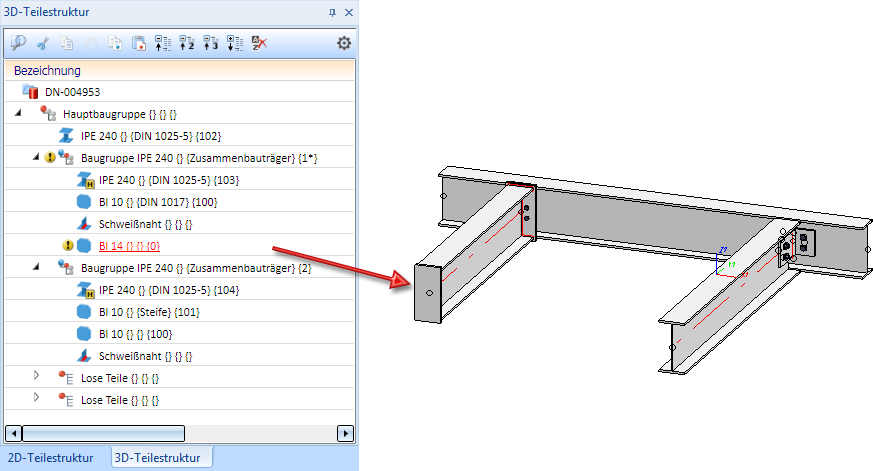Expand the second Lose Teile node

click(36, 397)
